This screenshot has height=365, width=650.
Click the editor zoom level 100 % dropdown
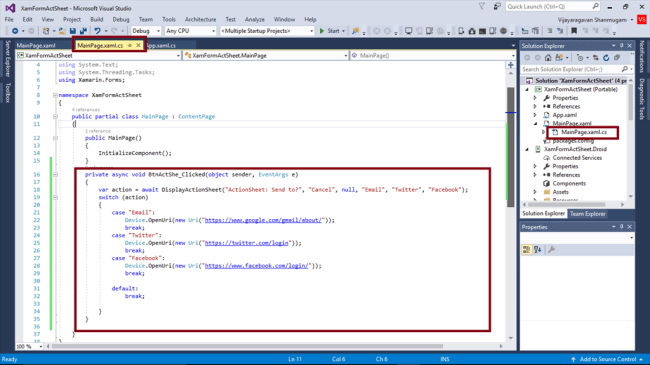29,346
